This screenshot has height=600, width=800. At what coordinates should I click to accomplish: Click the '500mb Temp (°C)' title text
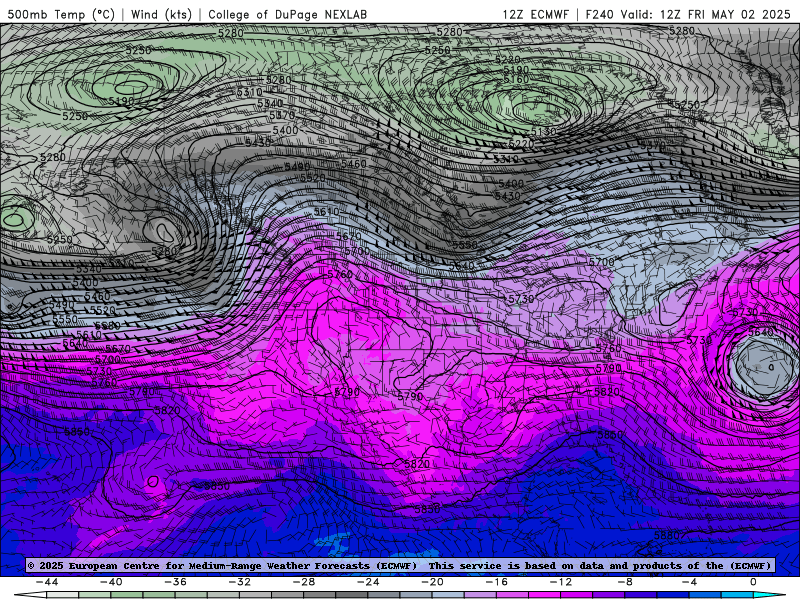61,15
